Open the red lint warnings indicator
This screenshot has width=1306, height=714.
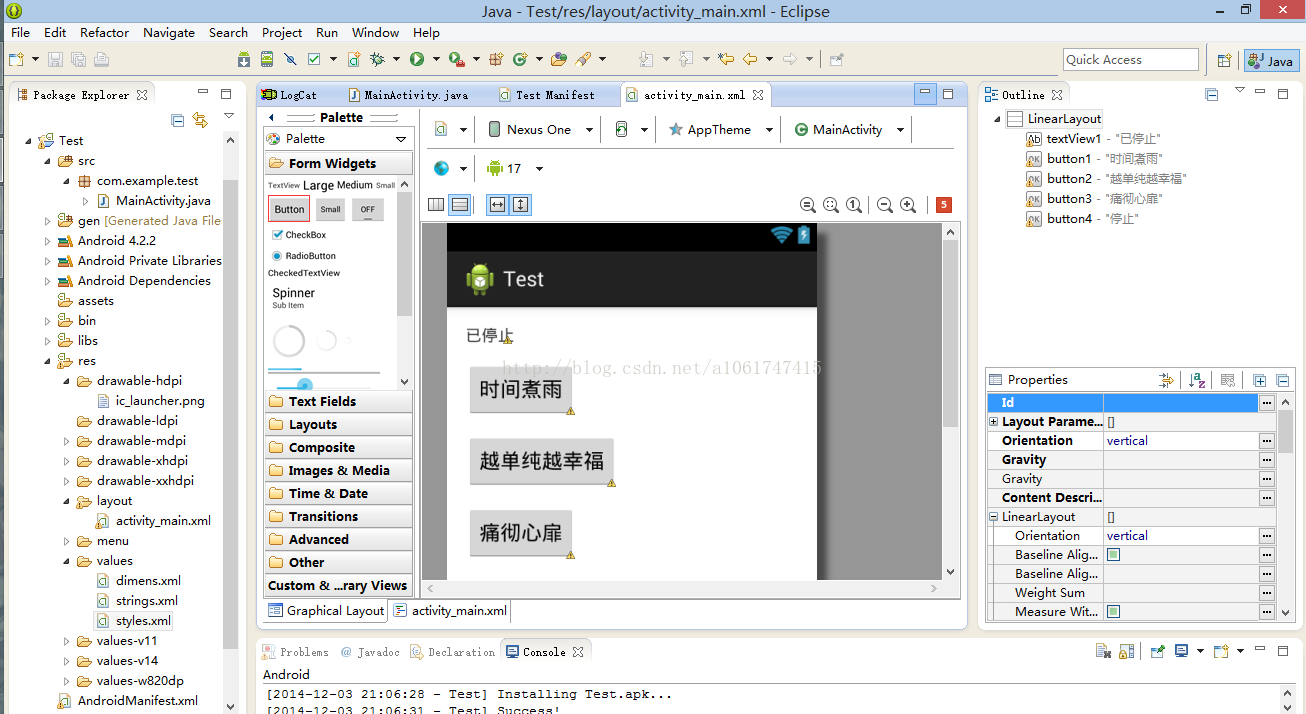(x=943, y=205)
